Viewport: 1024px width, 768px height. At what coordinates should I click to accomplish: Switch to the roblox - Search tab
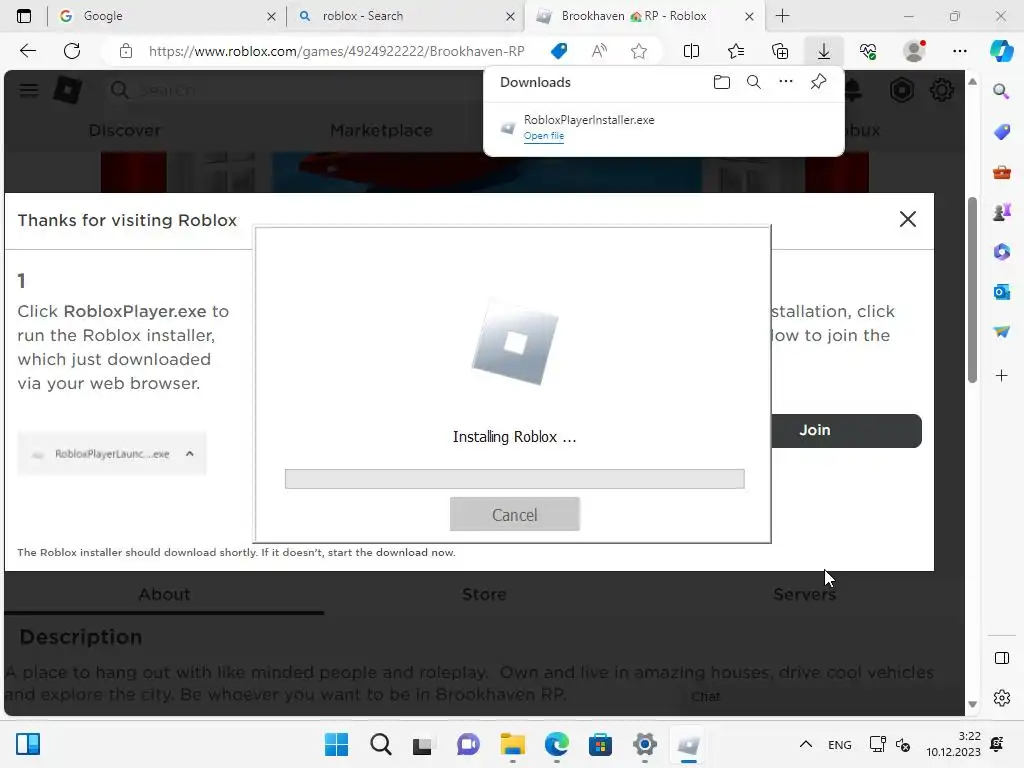pyautogui.click(x=405, y=16)
